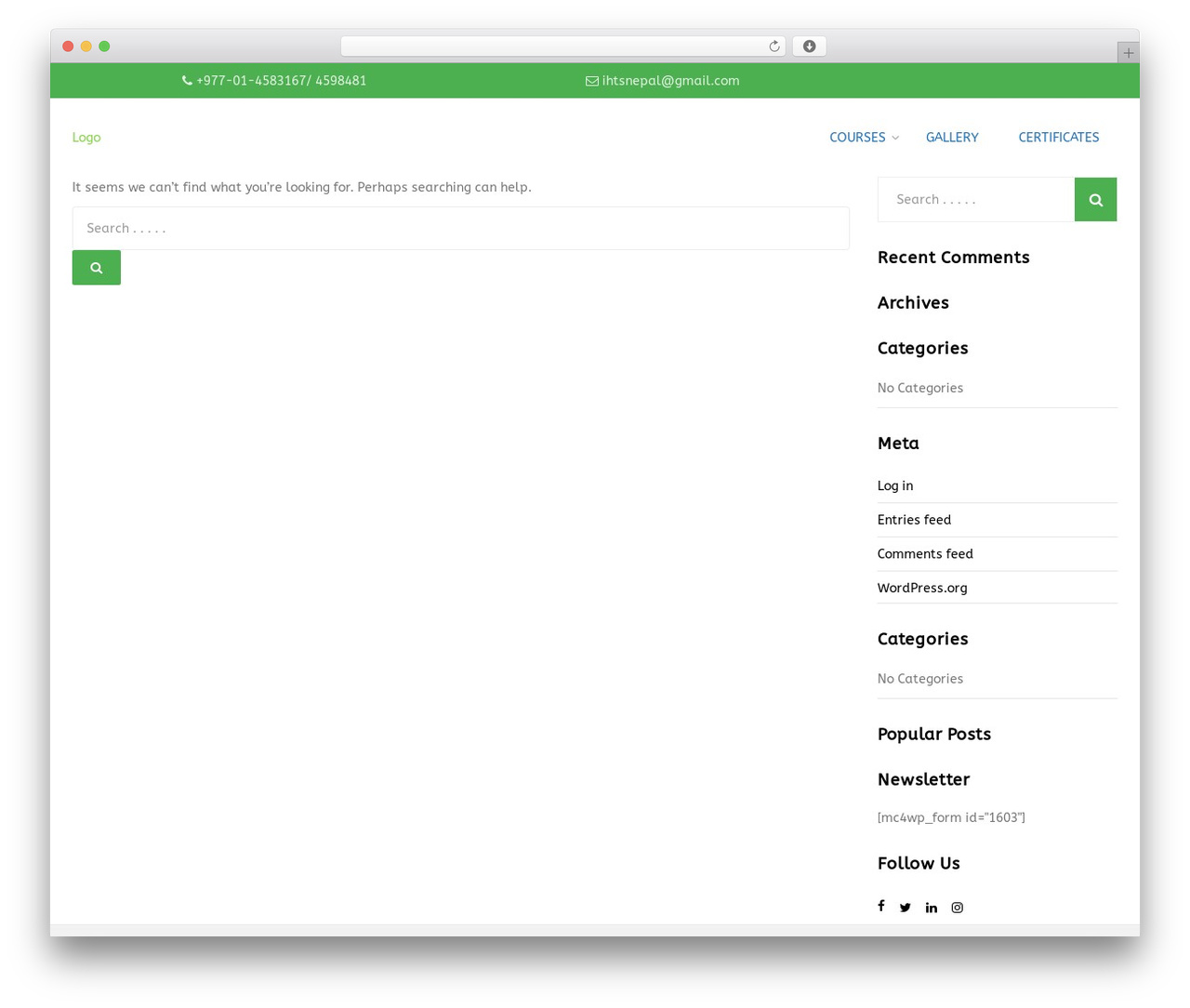
Task: Click the +977-01-4583167 phone number
Action: (281, 81)
